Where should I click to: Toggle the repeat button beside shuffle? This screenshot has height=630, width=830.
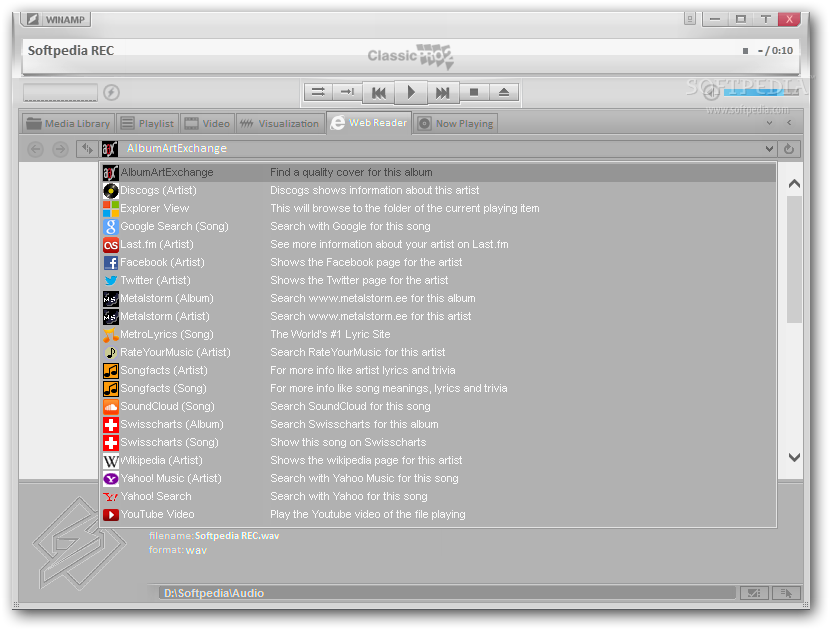(347, 92)
